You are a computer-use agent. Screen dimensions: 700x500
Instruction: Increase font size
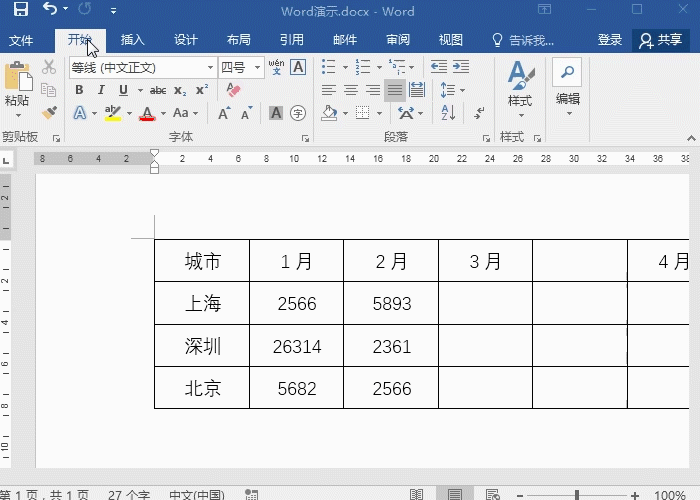click(x=225, y=113)
